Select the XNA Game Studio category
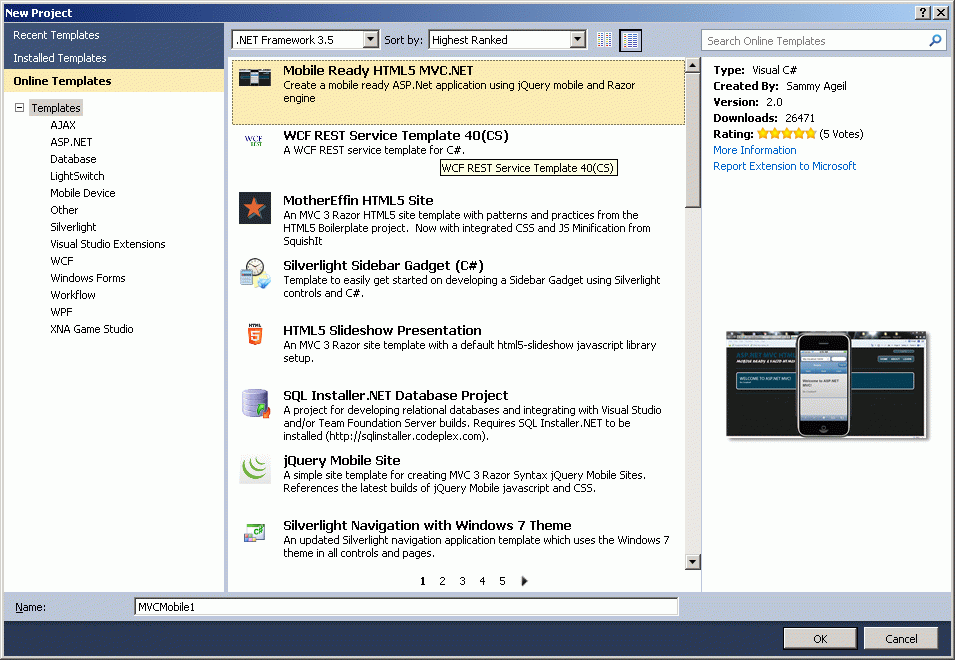This screenshot has width=955, height=660. tap(92, 329)
